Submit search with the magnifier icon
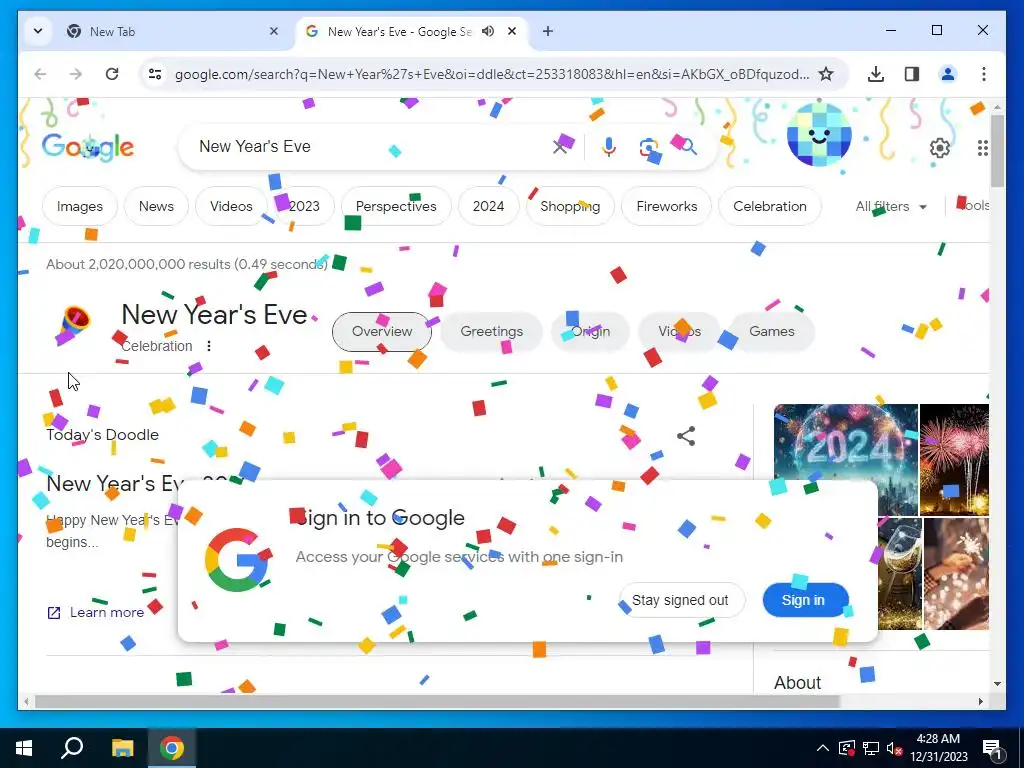This screenshot has height=768, width=1024. click(x=688, y=147)
